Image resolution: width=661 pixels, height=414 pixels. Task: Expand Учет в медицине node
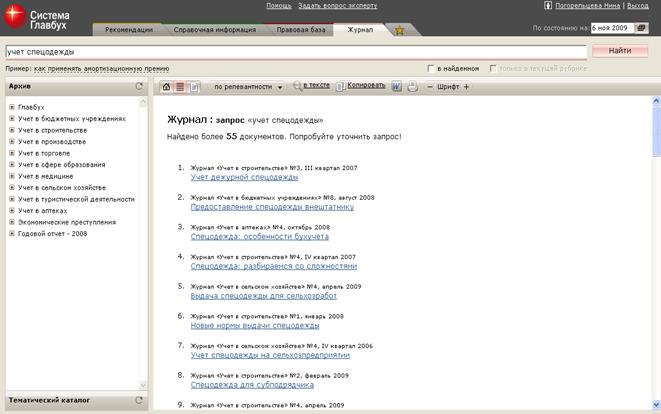pyautogui.click(x=12, y=176)
